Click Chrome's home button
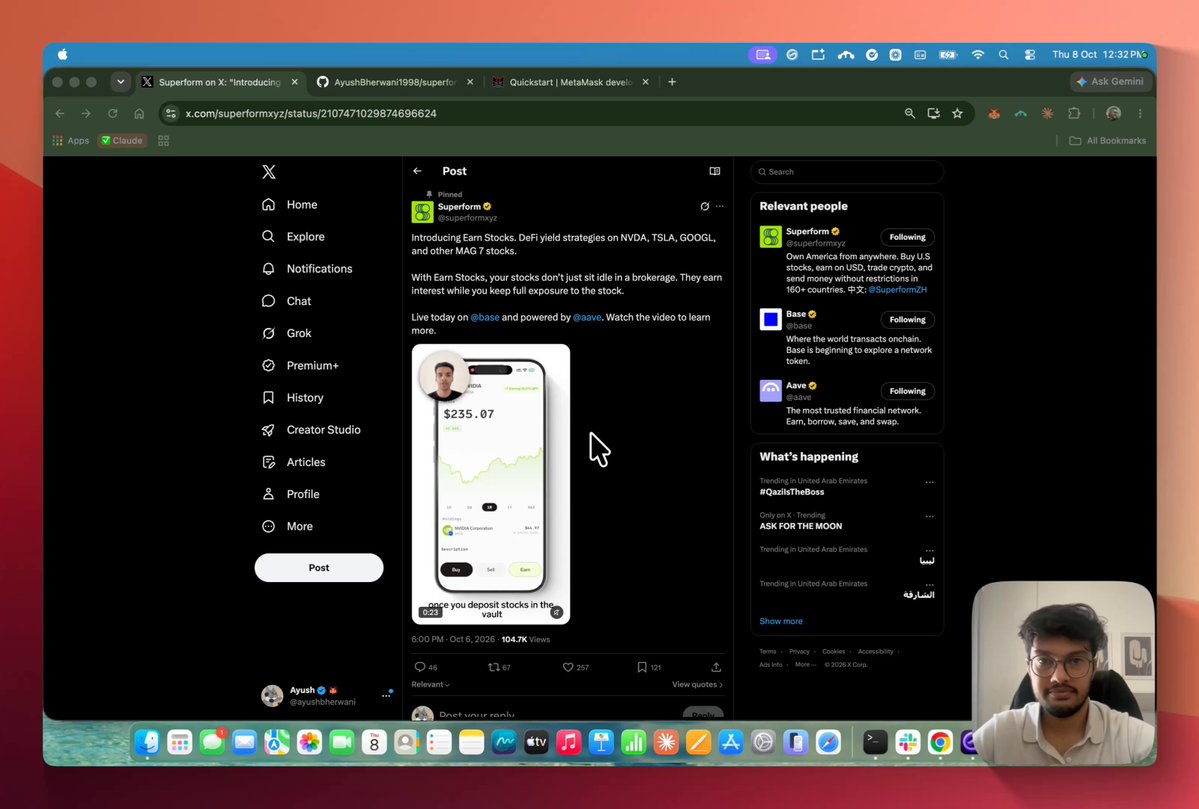Image resolution: width=1199 pixels, height=809 pixels. pos(139,113)
